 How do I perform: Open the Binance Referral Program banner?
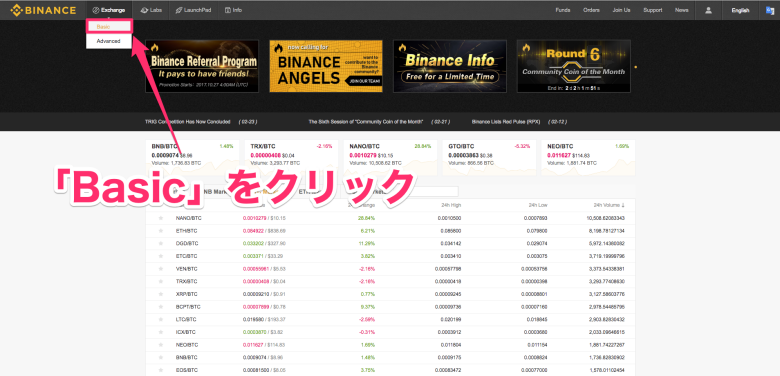coord(202,66)
